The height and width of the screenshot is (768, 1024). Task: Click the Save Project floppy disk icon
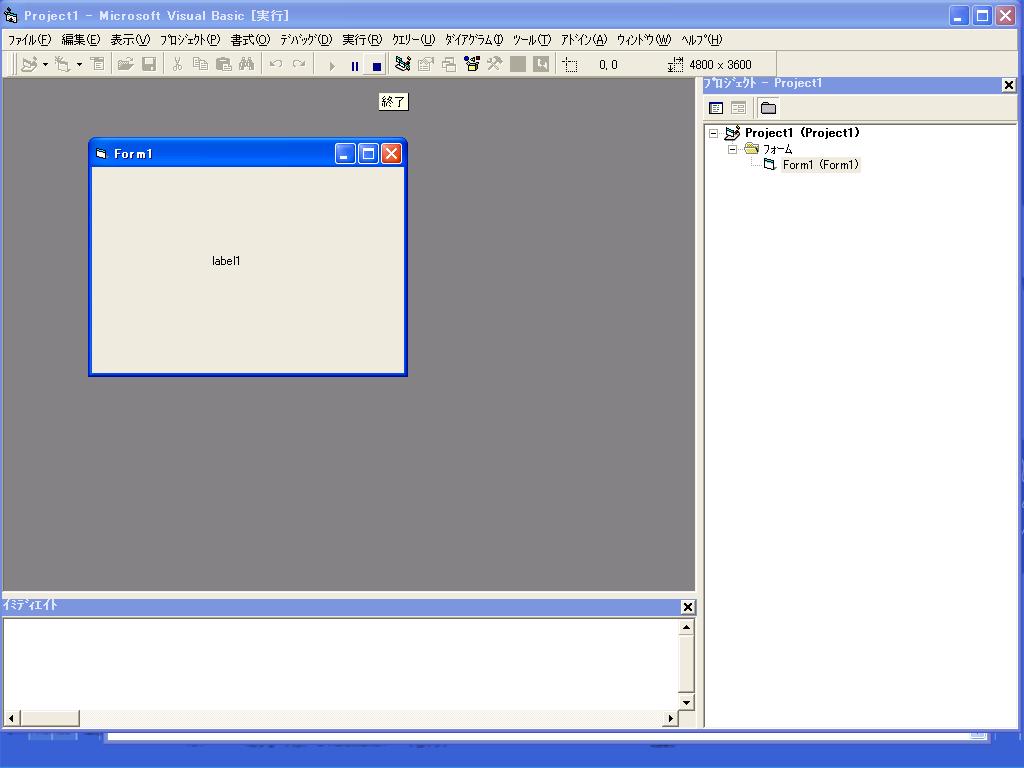[x=149, y=64]
